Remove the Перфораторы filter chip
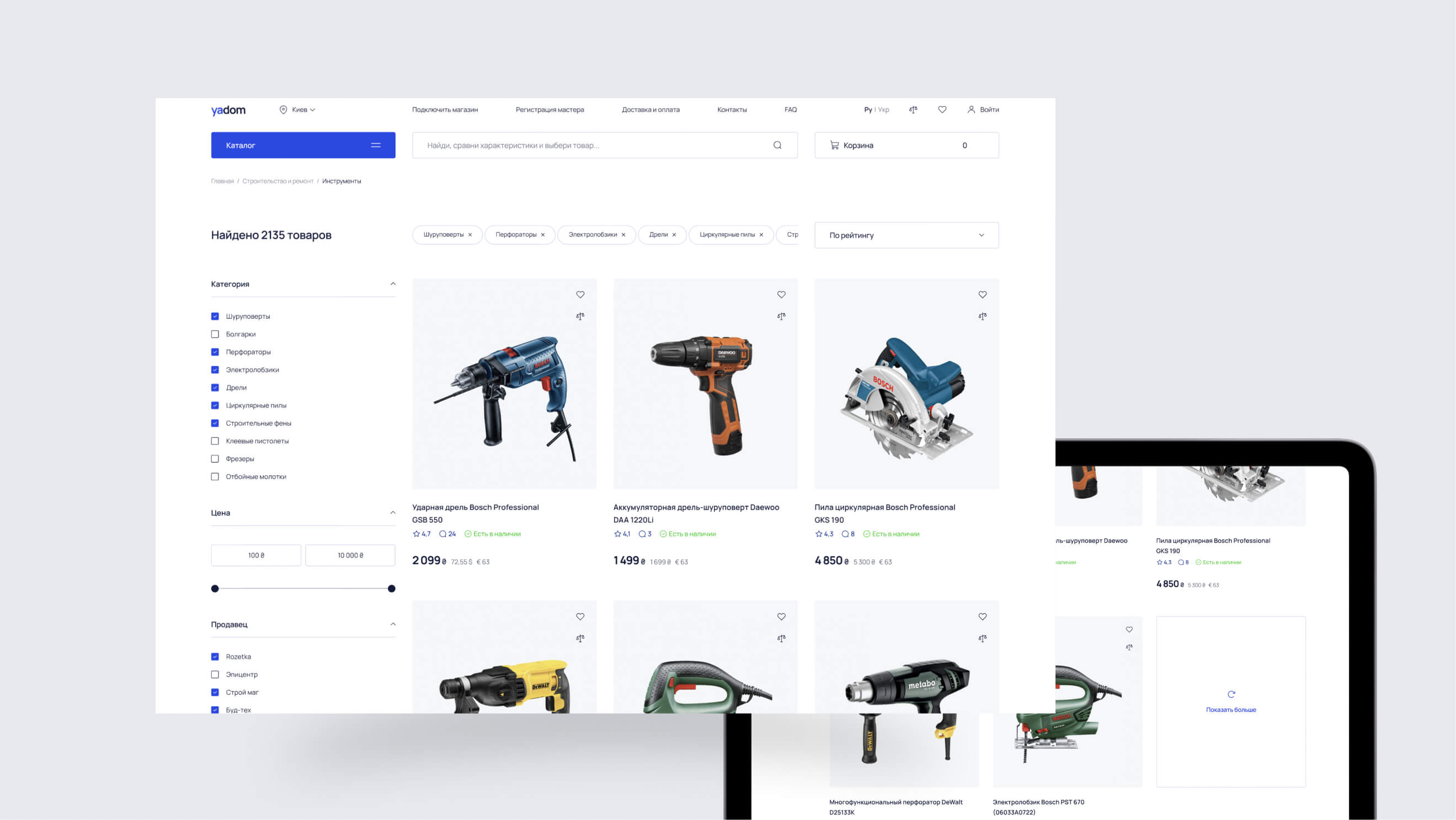 [x=542, y=235]
